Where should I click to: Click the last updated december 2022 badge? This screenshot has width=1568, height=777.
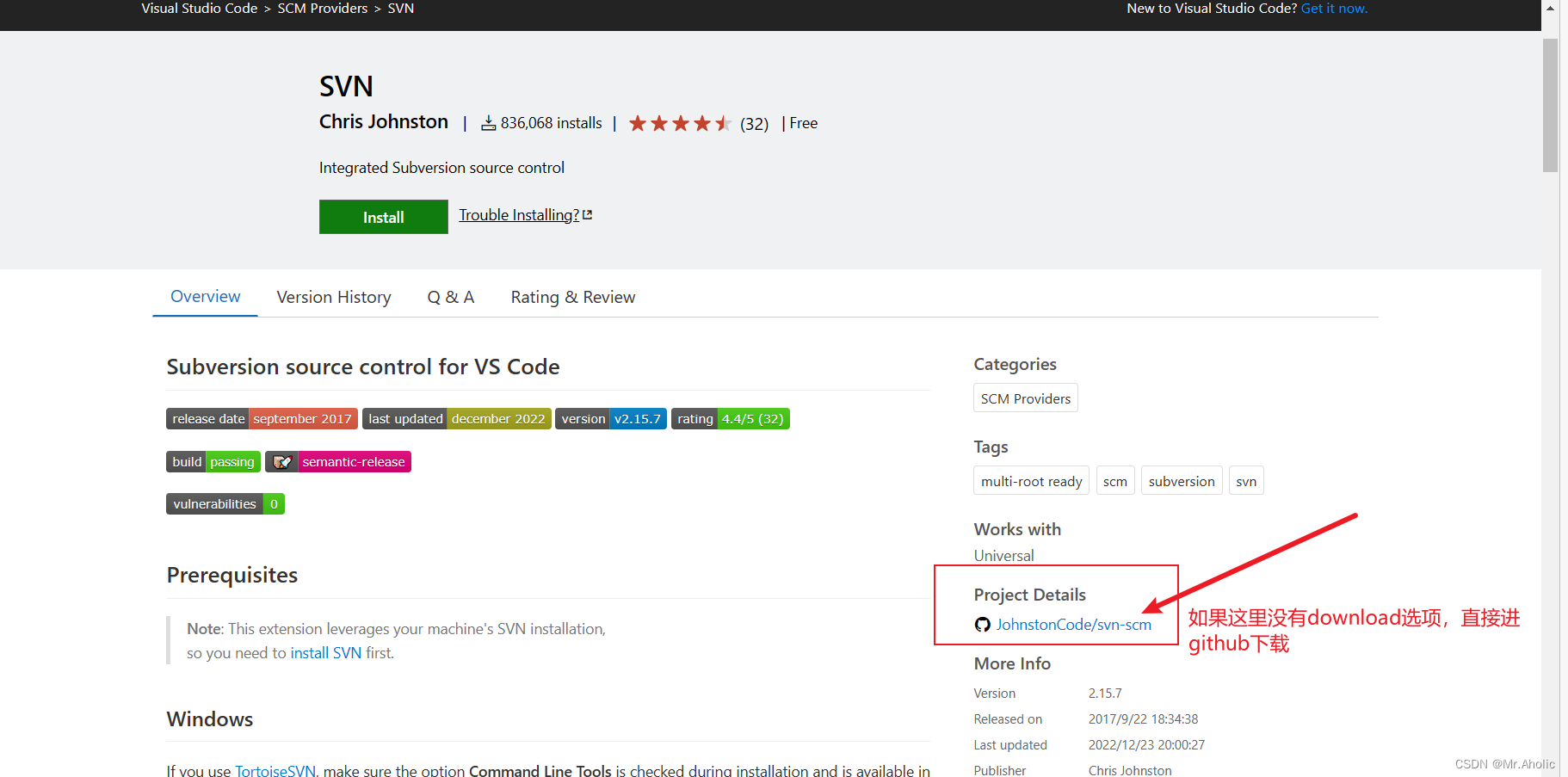(457, 419)
